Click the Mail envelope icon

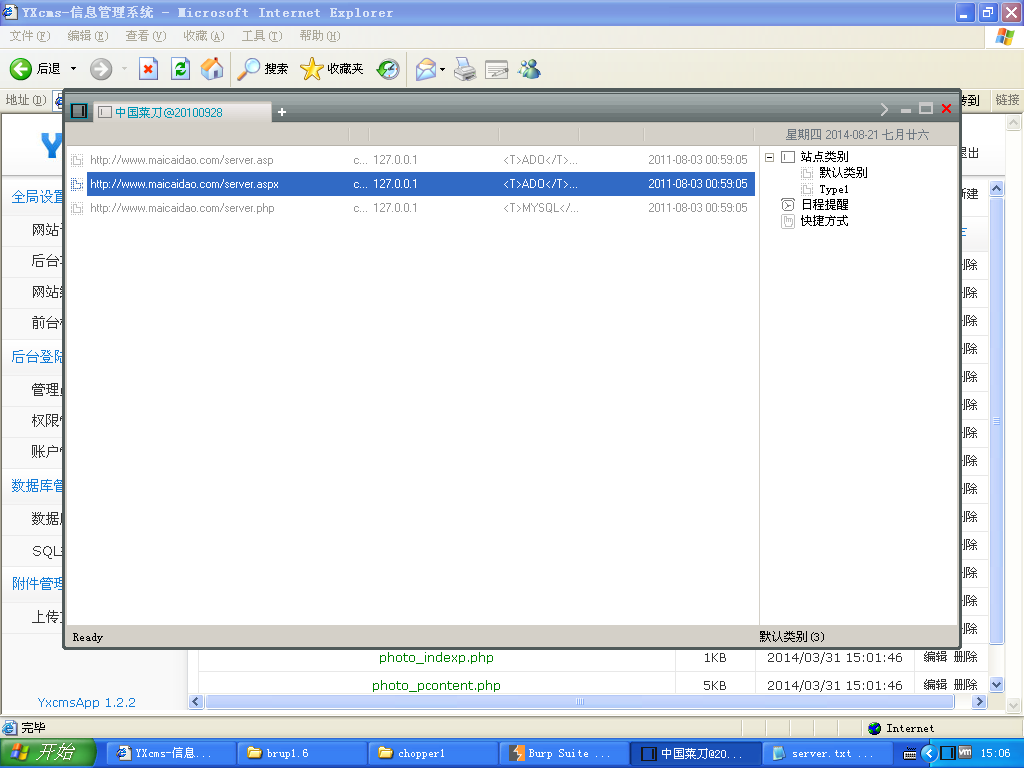[426, 69]
